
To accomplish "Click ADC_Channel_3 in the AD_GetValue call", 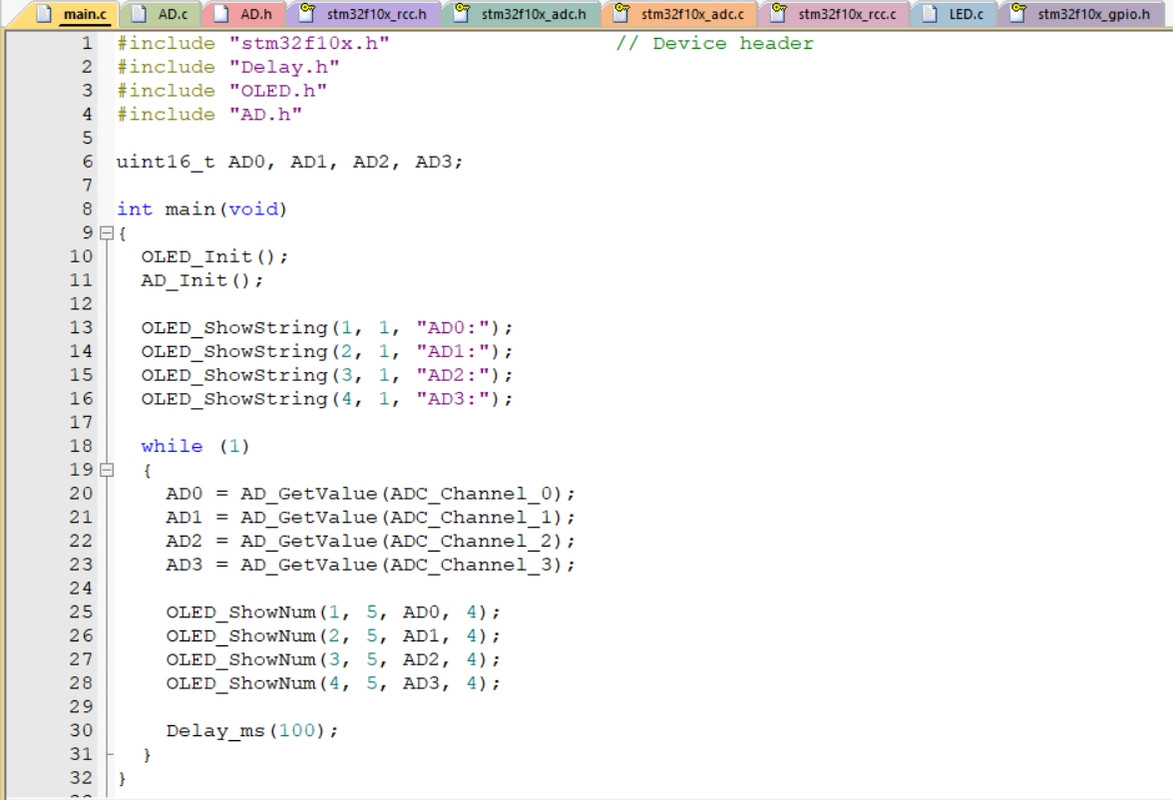I will click(x=471, y=565).
